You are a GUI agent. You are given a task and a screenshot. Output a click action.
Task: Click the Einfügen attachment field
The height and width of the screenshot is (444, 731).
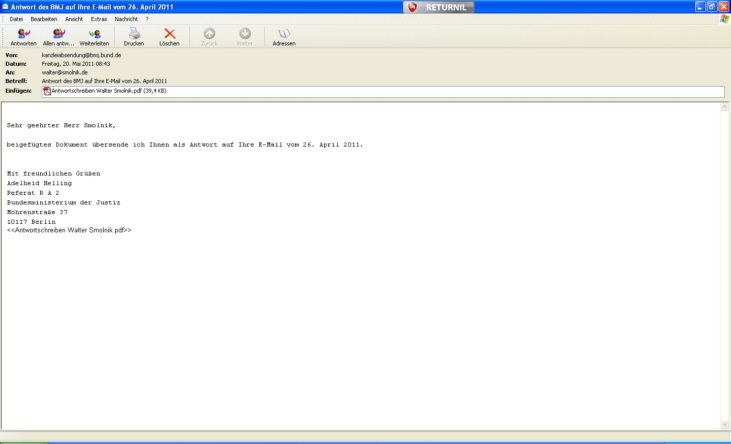point(383,92)
